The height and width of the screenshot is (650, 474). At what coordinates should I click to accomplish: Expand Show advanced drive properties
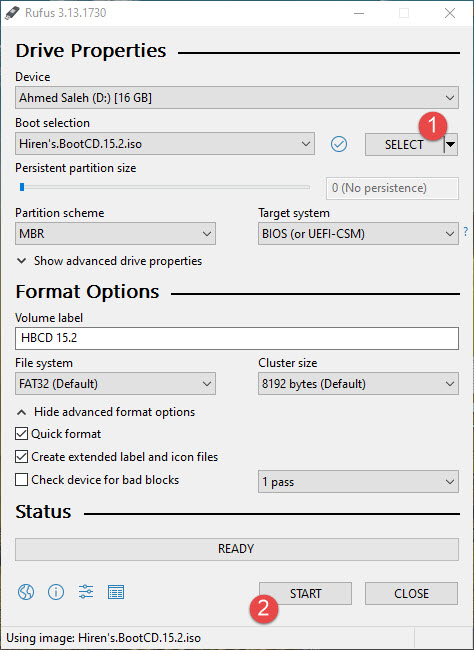(109, 261)
